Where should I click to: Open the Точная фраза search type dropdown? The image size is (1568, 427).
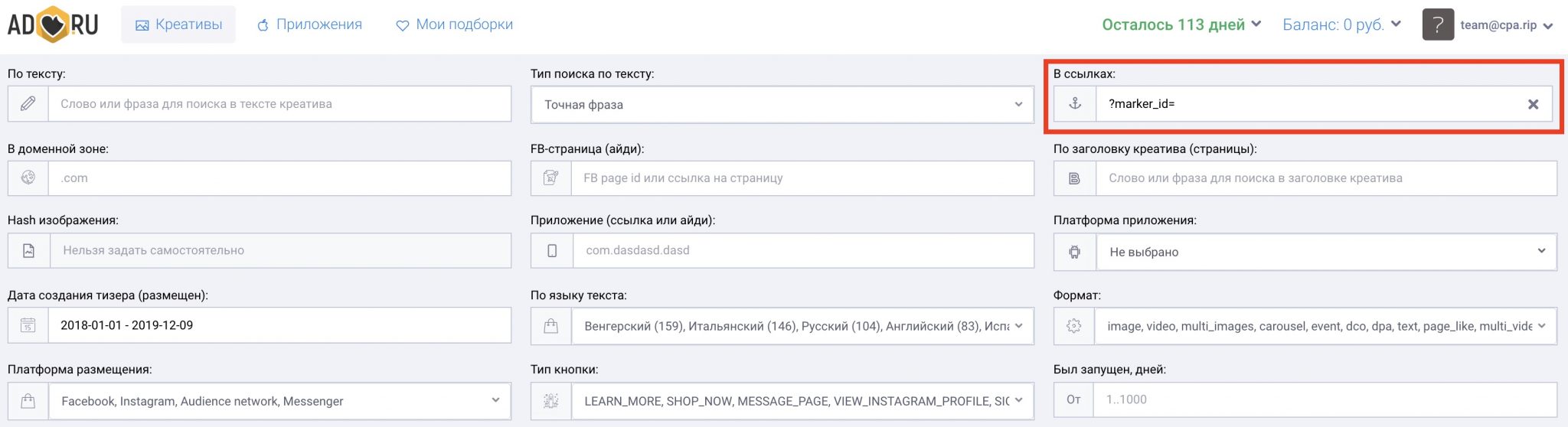point(782,105)
